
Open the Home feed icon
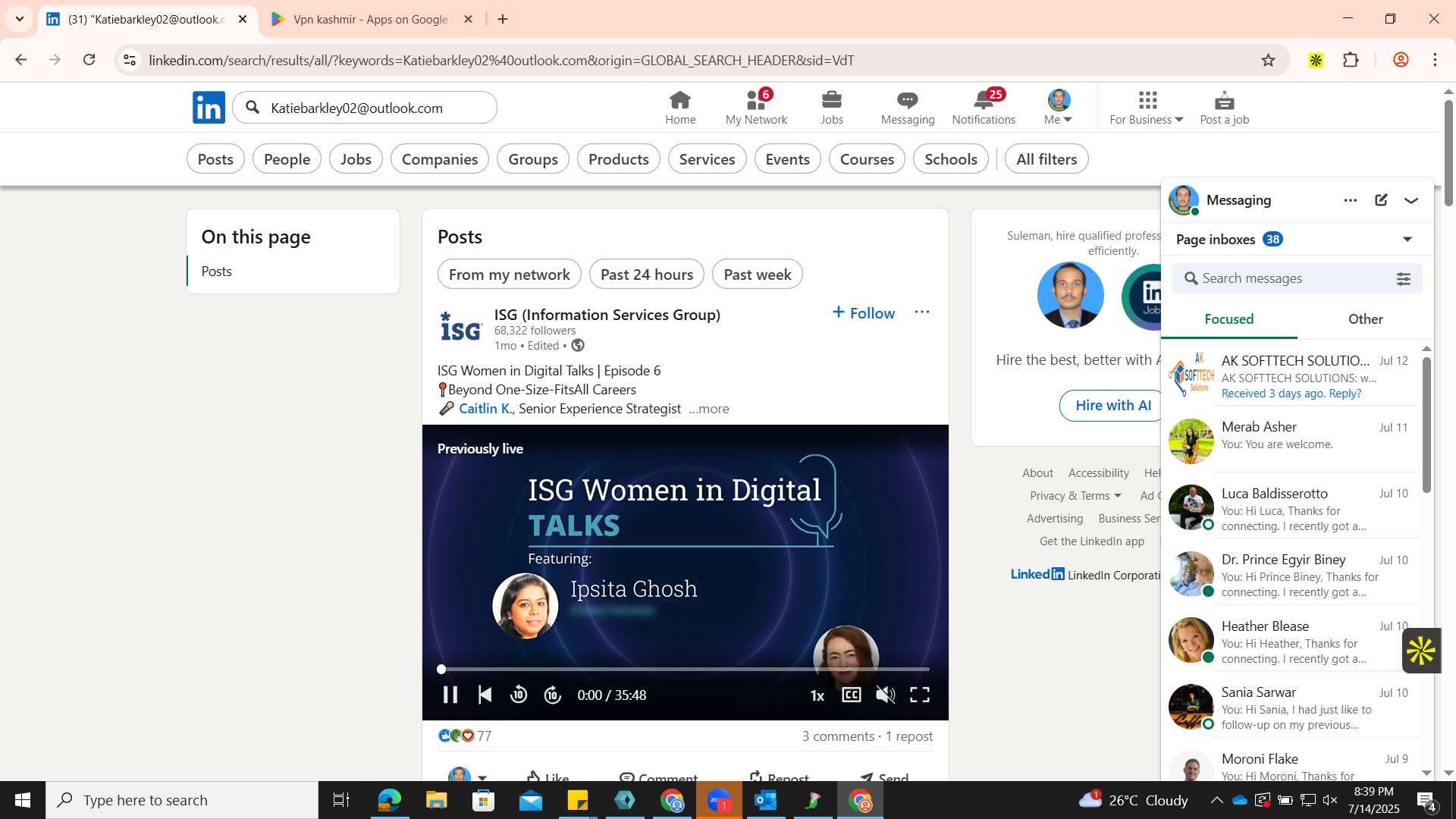pos(680,108)
